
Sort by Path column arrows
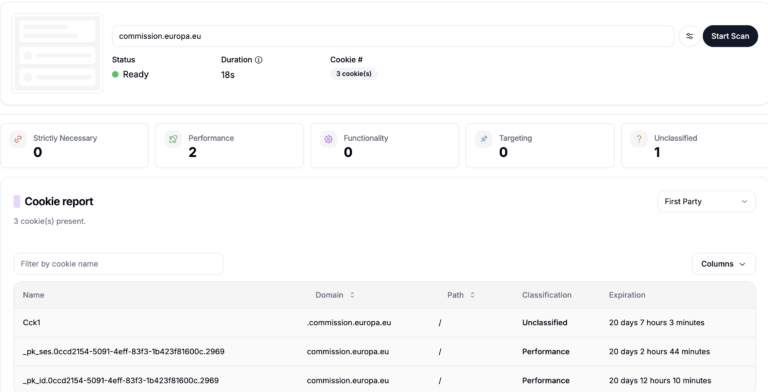(x=472, y=295)
